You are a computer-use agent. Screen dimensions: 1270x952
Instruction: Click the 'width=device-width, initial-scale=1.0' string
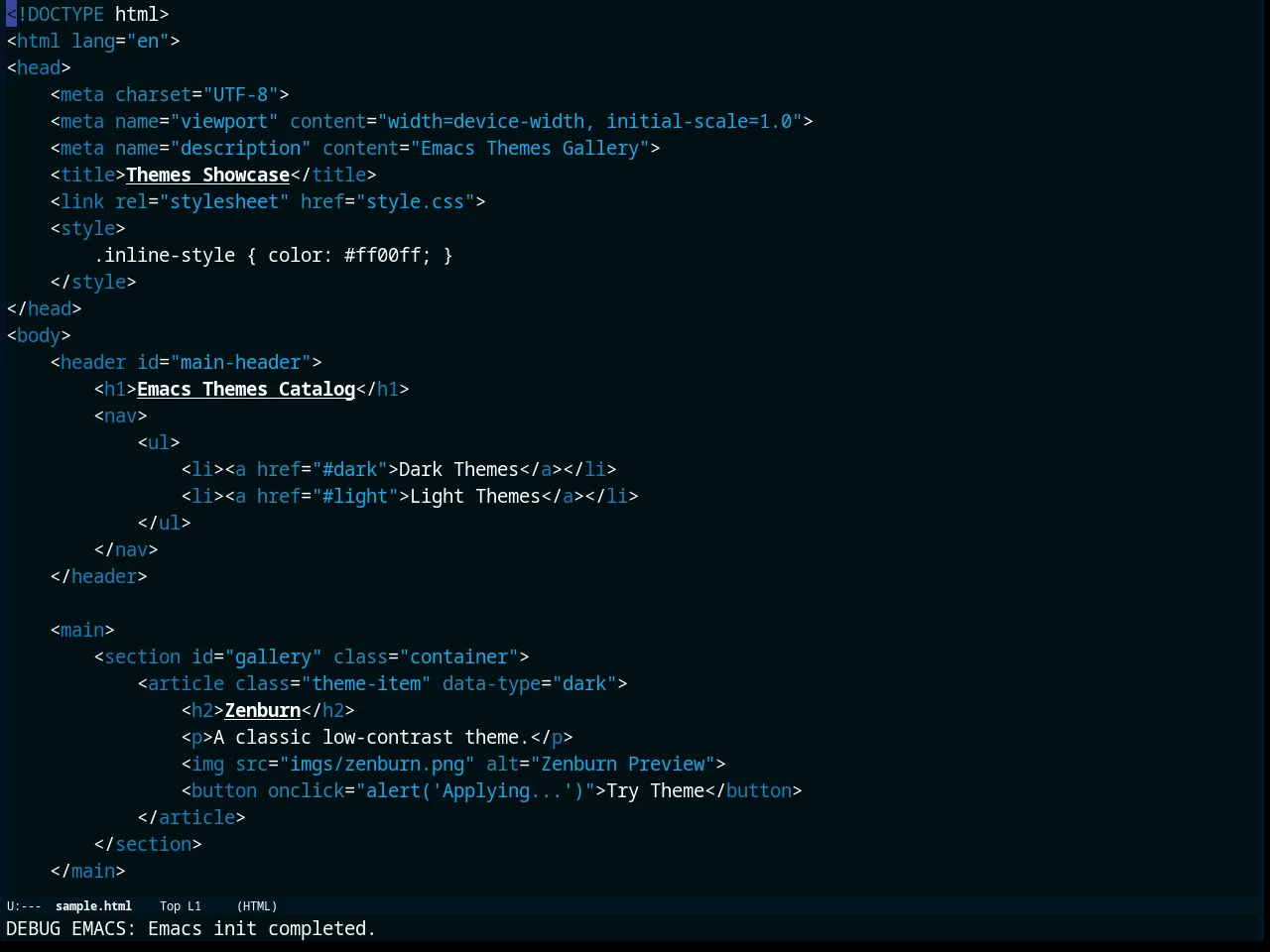(x=589, y=122)
